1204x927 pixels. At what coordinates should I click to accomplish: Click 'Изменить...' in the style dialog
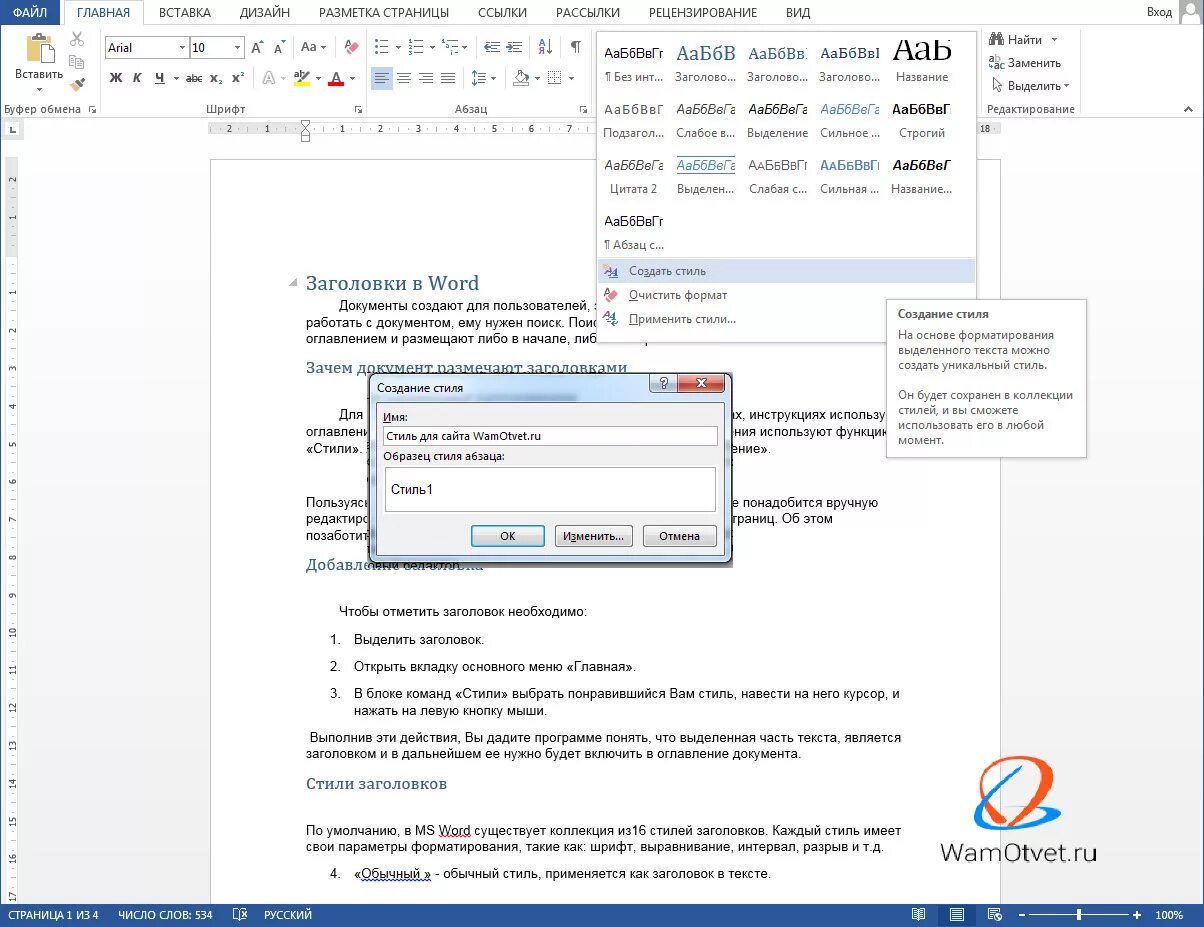pos(593,536)
